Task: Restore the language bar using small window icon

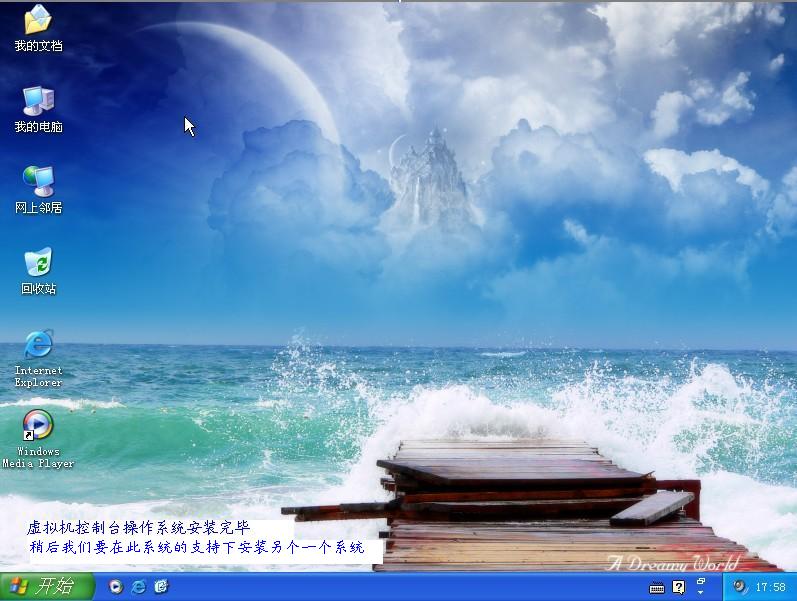Action: pos(701,581)
